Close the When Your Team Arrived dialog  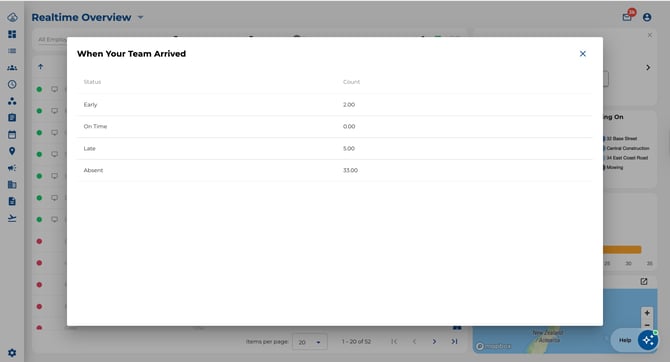pyautogui.click(x=582, y=54)
